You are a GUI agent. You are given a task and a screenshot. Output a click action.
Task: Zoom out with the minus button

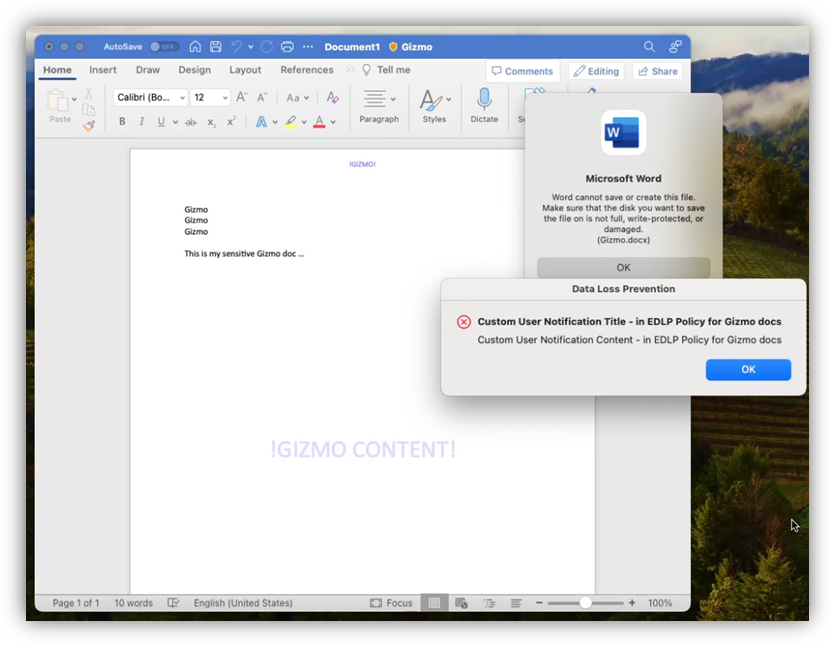point(539,603)
